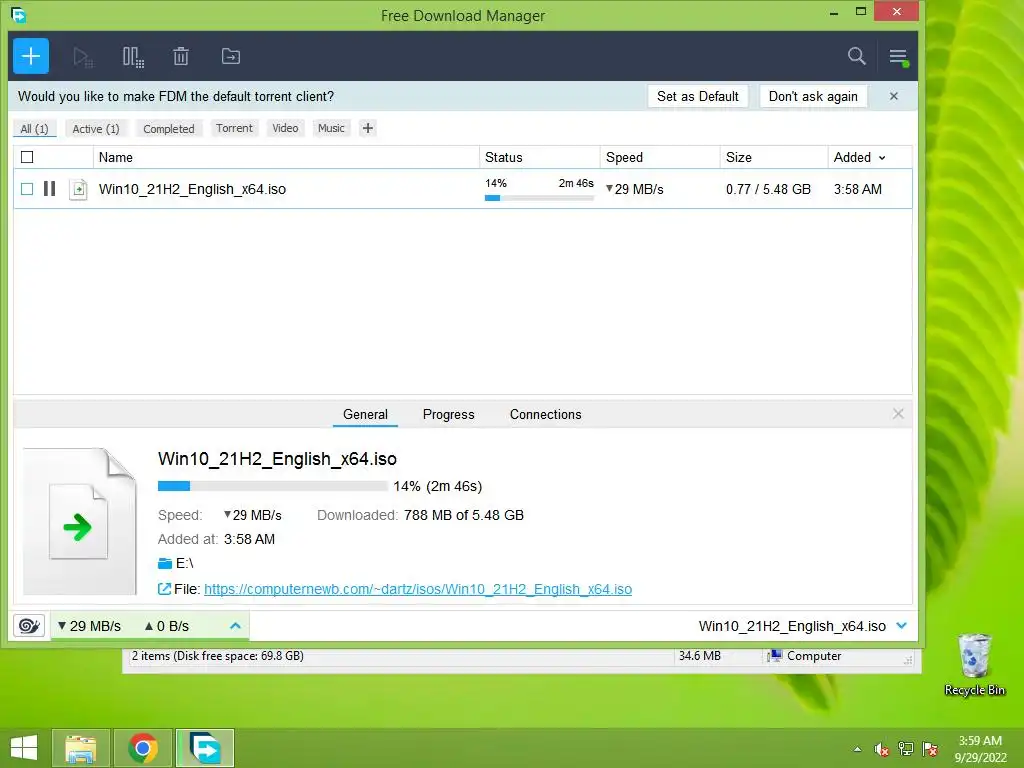1024x768 pixels.
Task: Pause the Win10_21H2_English_x64.iso download
Action: point(50,189)
